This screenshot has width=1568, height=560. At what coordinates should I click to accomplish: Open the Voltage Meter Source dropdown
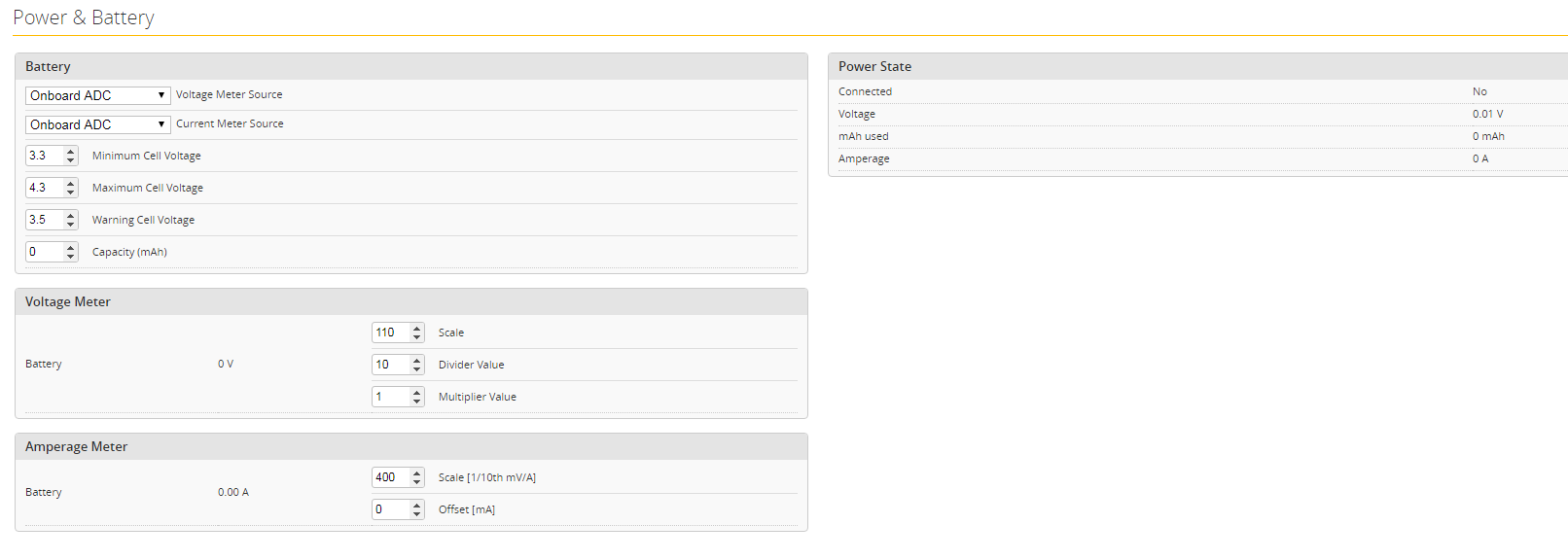pos(97,95)
